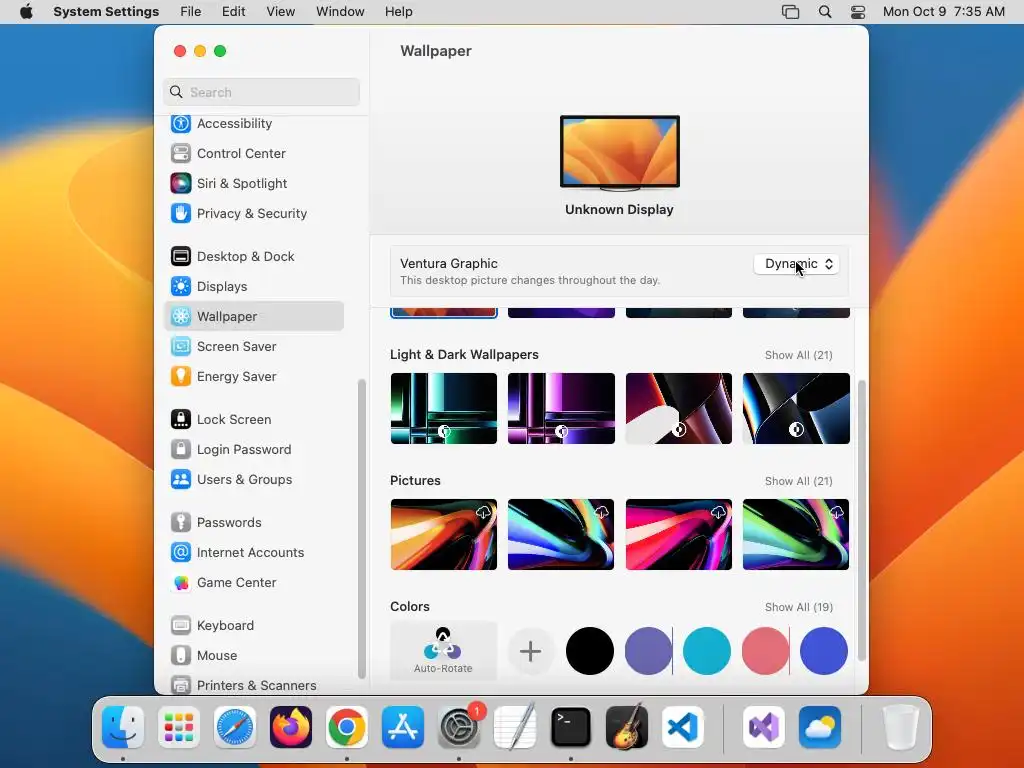Viewport: 1024px width, 768px height.
Task: Select Users & Groups in sidebar
Action: 253,480
